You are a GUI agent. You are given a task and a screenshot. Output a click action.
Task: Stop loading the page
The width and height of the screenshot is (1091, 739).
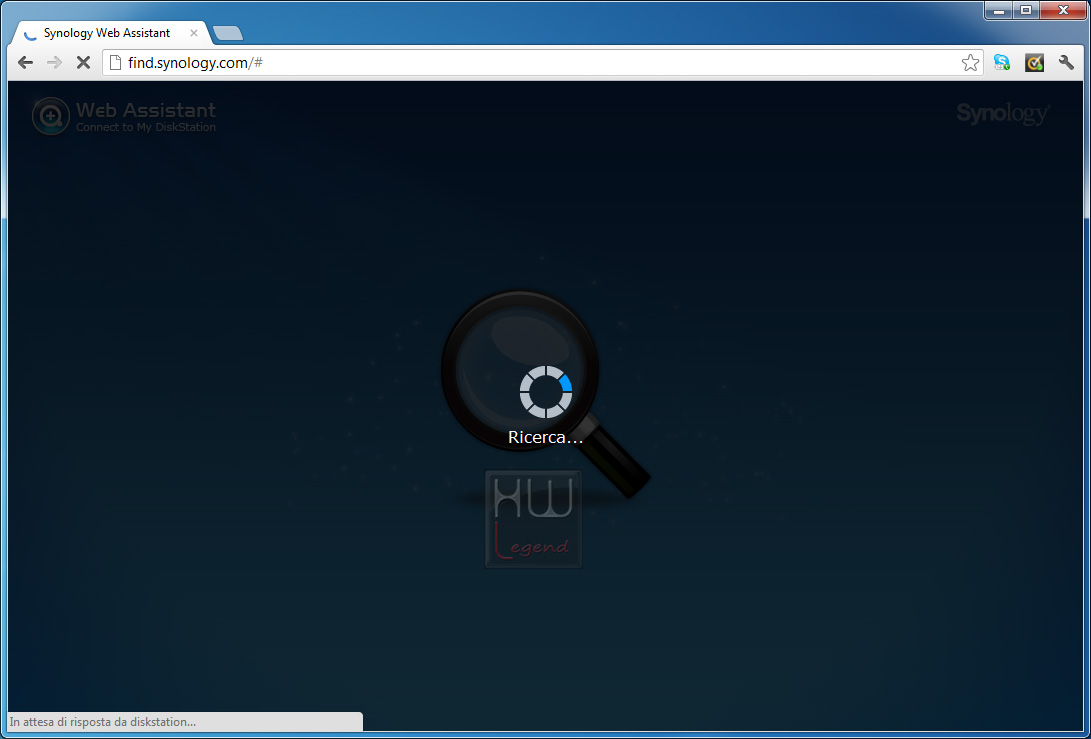point(83,63)
